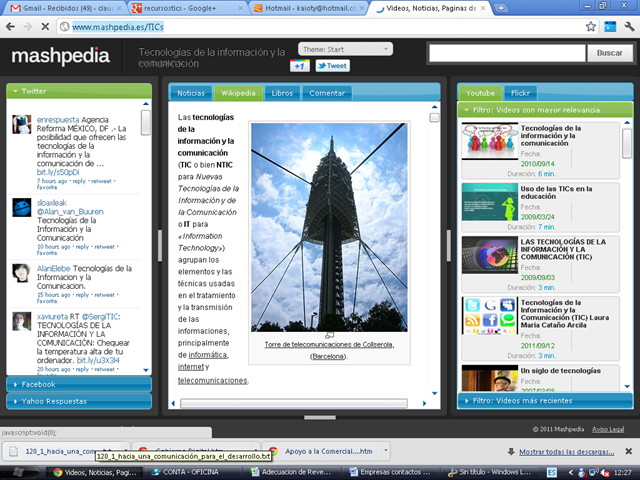This screenshot has height=480, width=640.
Task: Click the Buscar button
Action: pos(609,53)
